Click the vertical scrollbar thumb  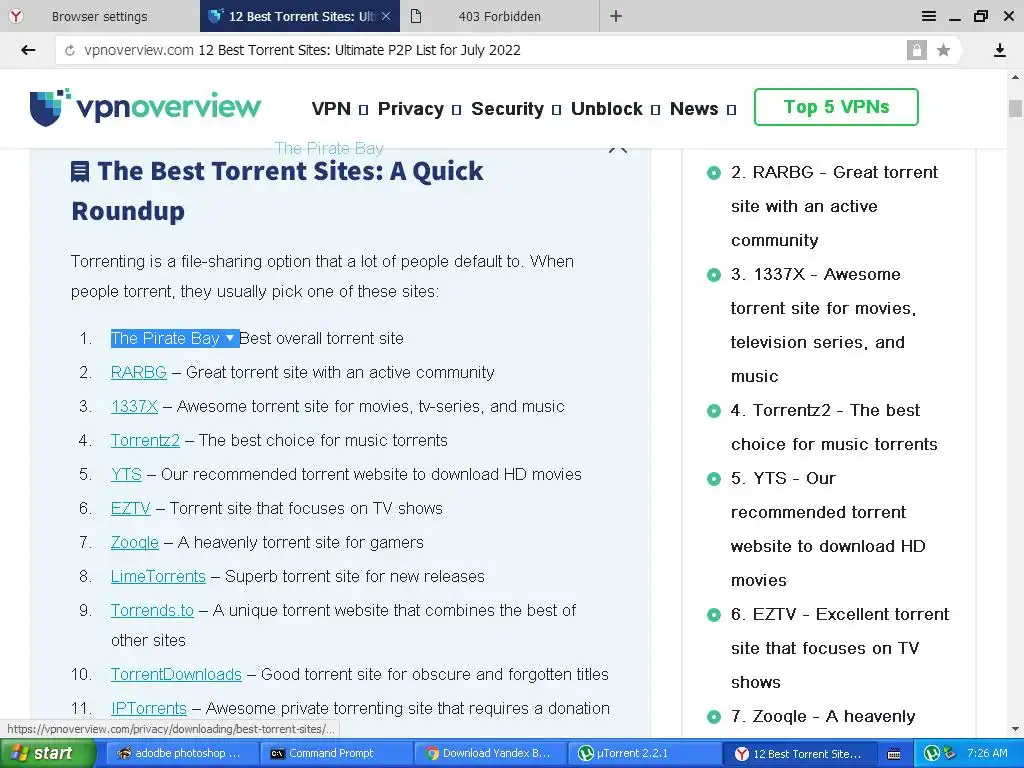click(x=1015, y=108)
